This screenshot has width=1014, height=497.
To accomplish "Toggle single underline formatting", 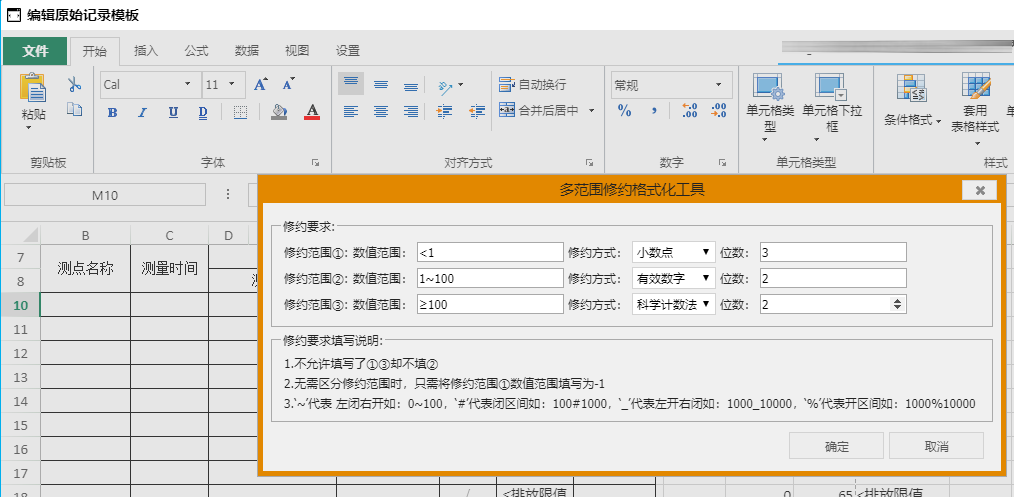I will (173, 112).
